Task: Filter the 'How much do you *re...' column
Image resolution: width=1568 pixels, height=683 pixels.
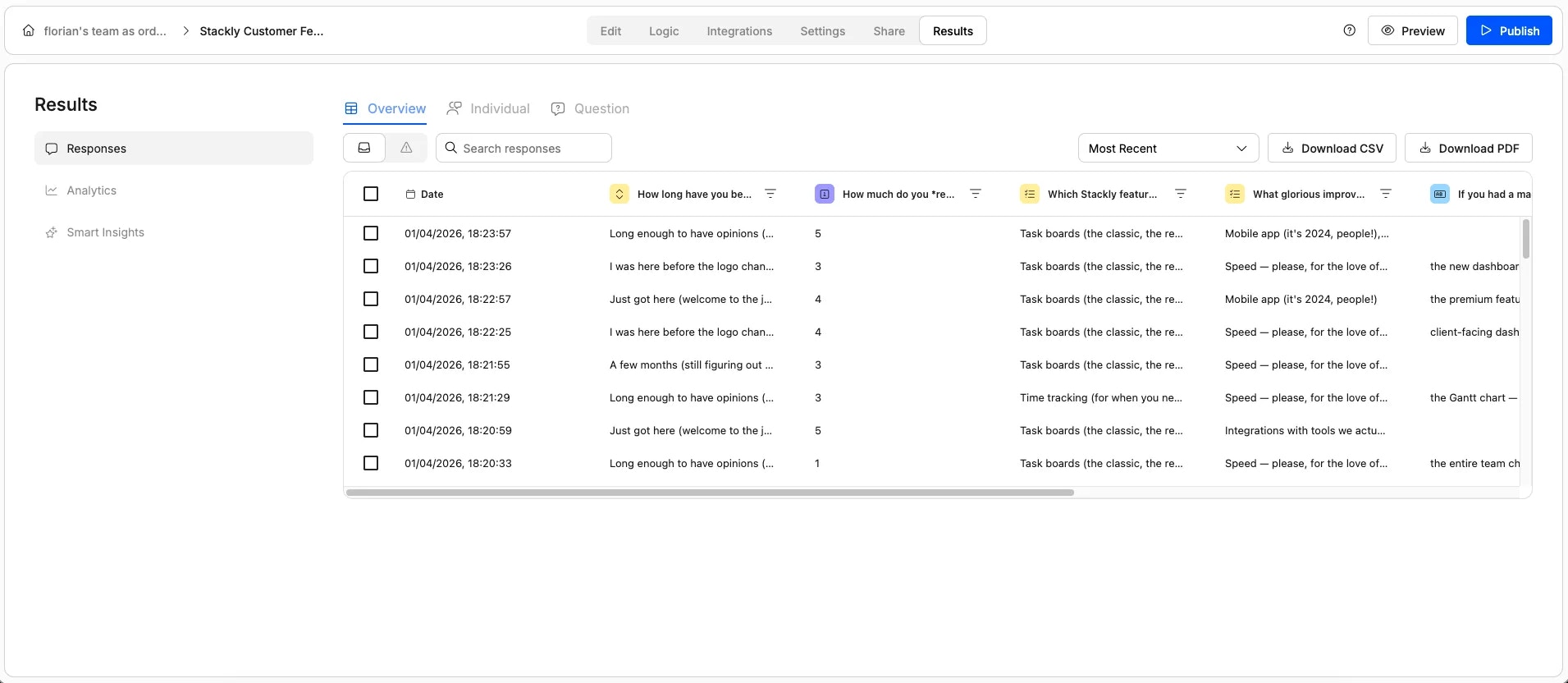Action: coord(976,194)
